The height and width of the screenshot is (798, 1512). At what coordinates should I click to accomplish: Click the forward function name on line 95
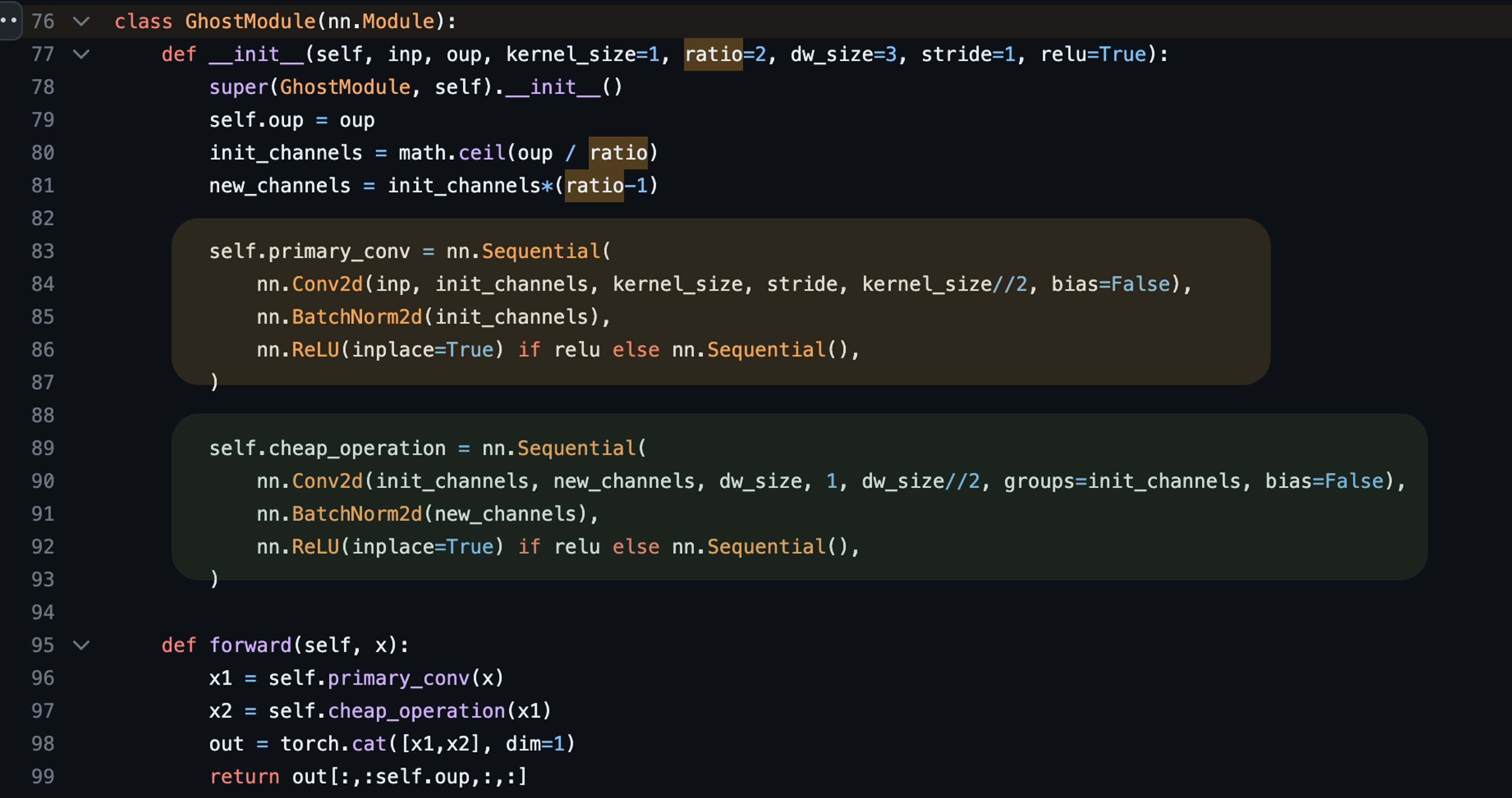(251, 645)
